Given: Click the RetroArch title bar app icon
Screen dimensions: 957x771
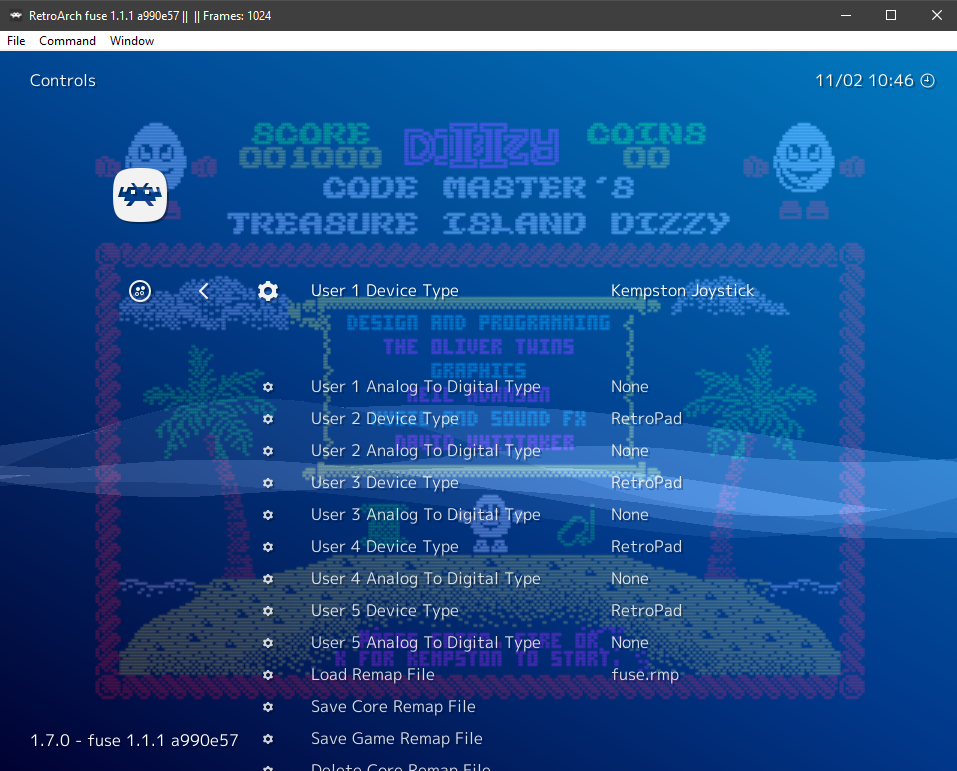Looking at the screenshot, I should coord(15,15).
